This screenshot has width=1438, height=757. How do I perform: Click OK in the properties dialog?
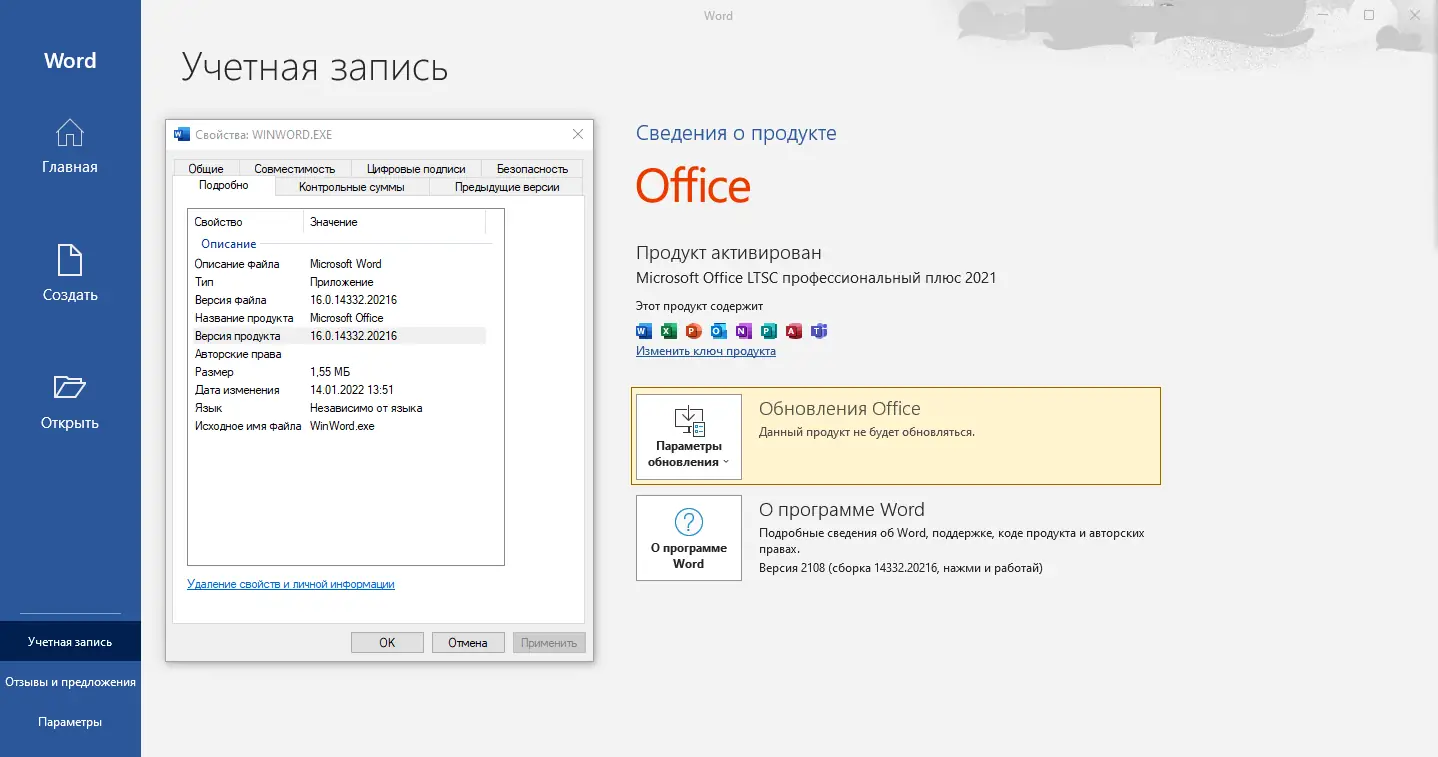(387, 643)
